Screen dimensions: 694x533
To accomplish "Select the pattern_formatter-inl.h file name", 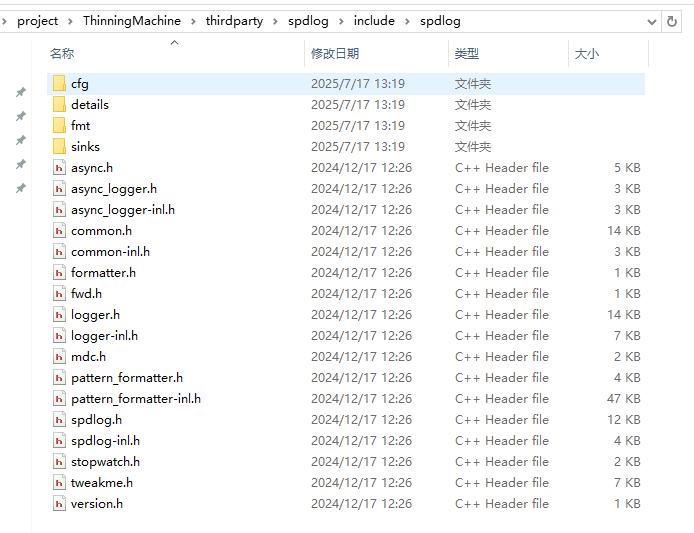I will 136,399.
